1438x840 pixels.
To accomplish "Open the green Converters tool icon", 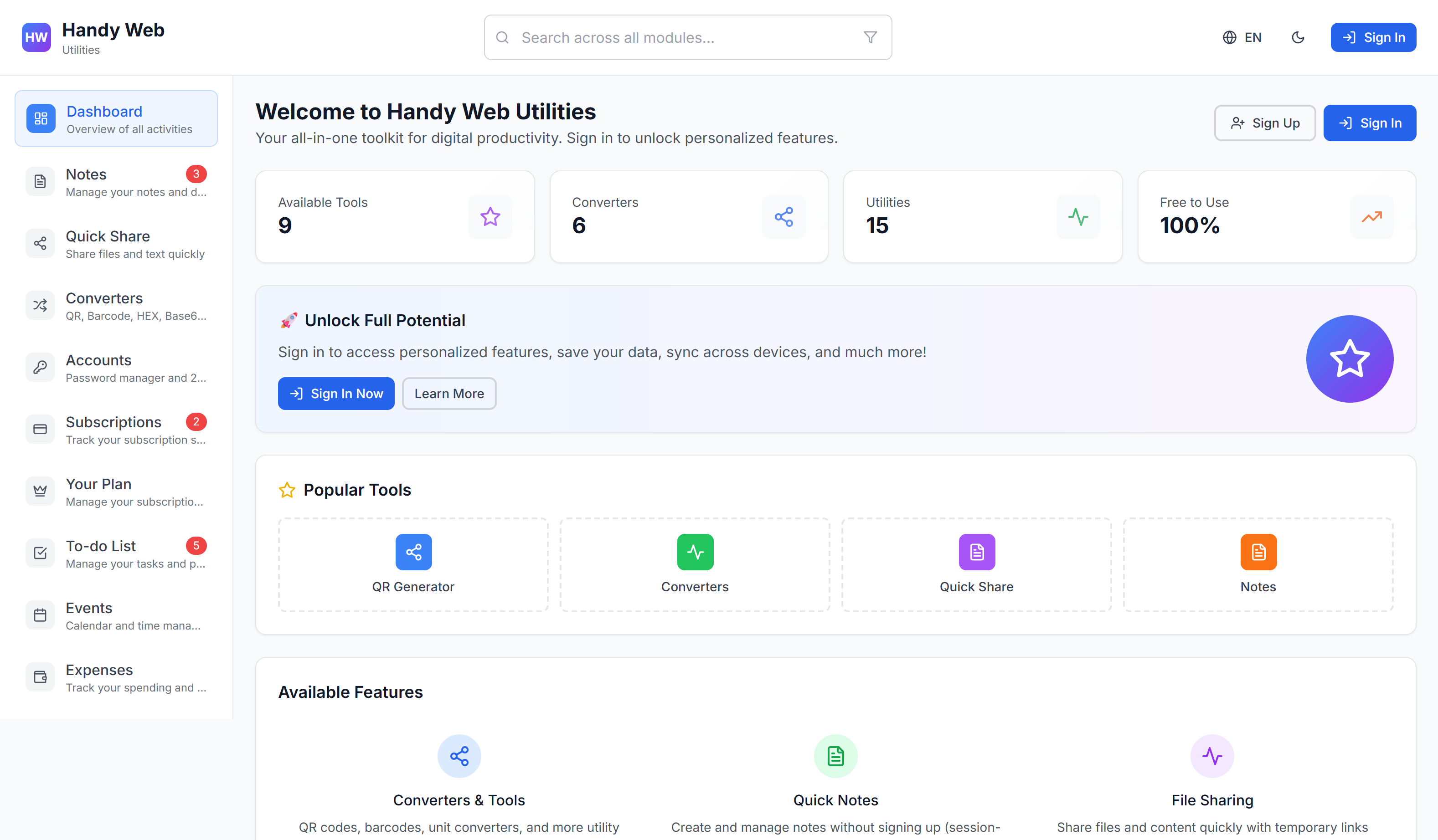I will (x=695, y=552).
